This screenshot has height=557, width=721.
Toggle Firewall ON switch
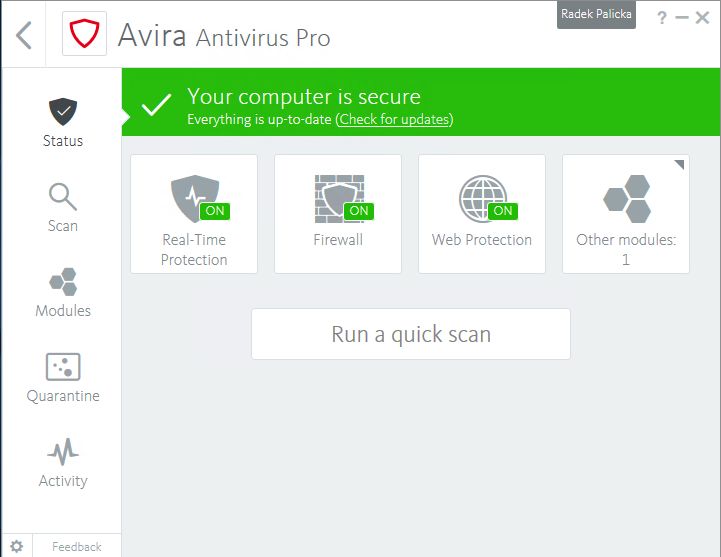click(x=359, y=211)
